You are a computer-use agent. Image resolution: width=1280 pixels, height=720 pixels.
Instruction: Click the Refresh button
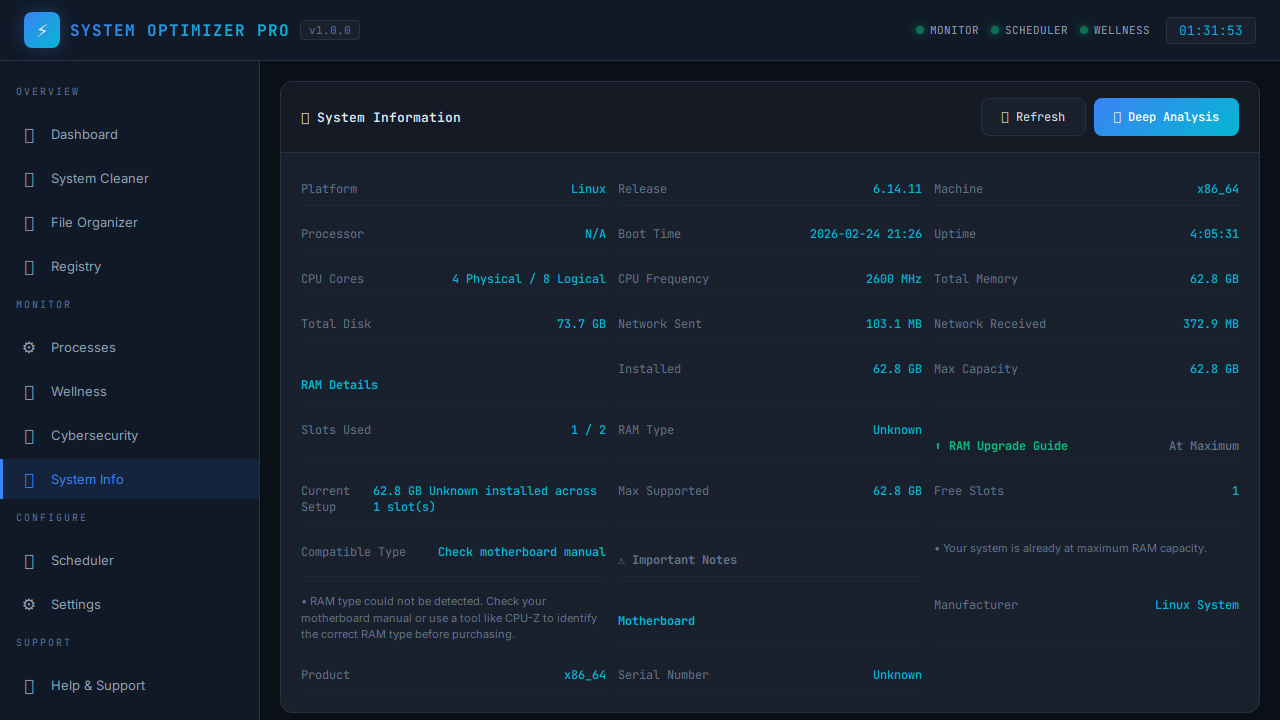[x=1033, y=117]
